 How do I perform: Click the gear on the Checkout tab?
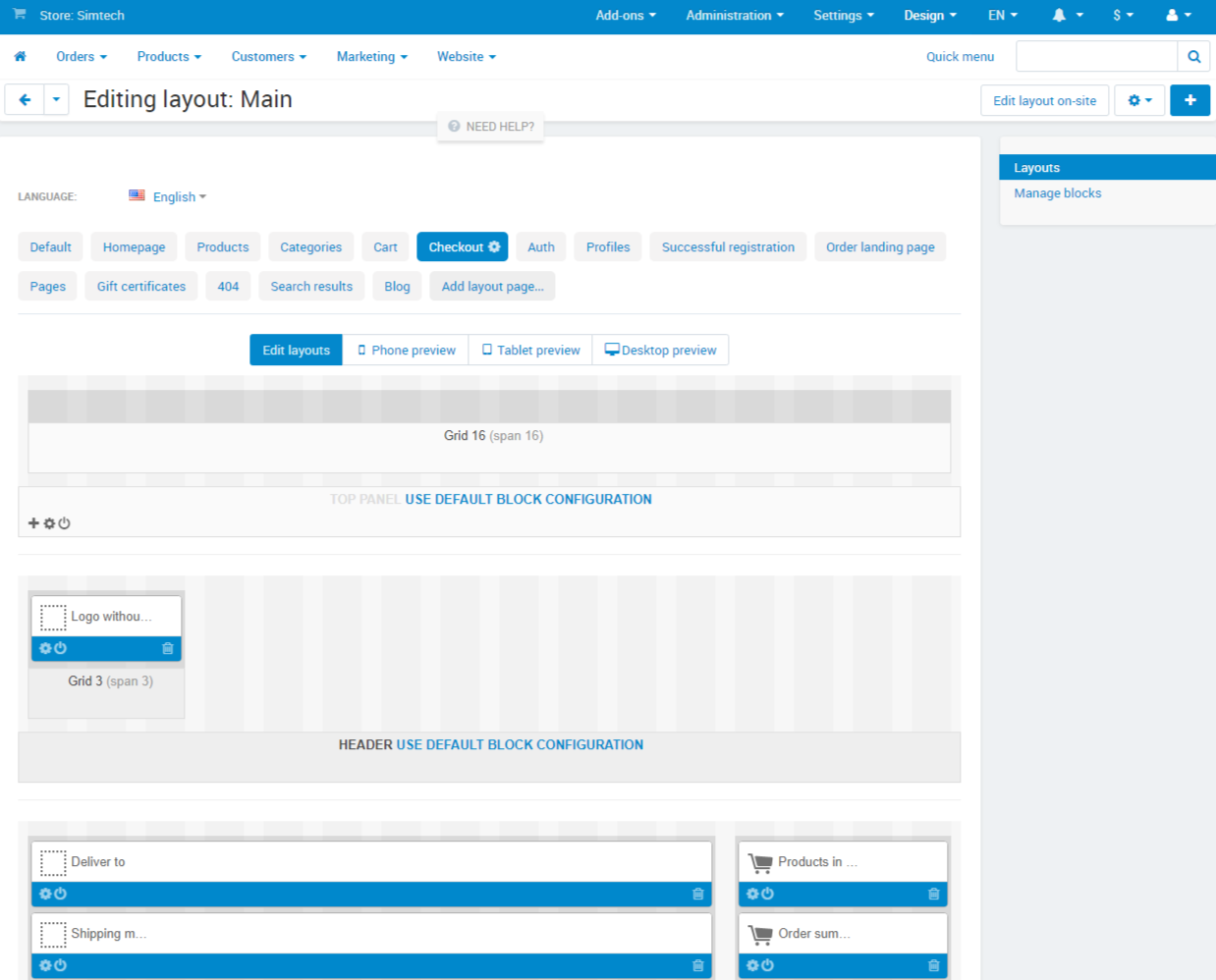pos(494,247)
